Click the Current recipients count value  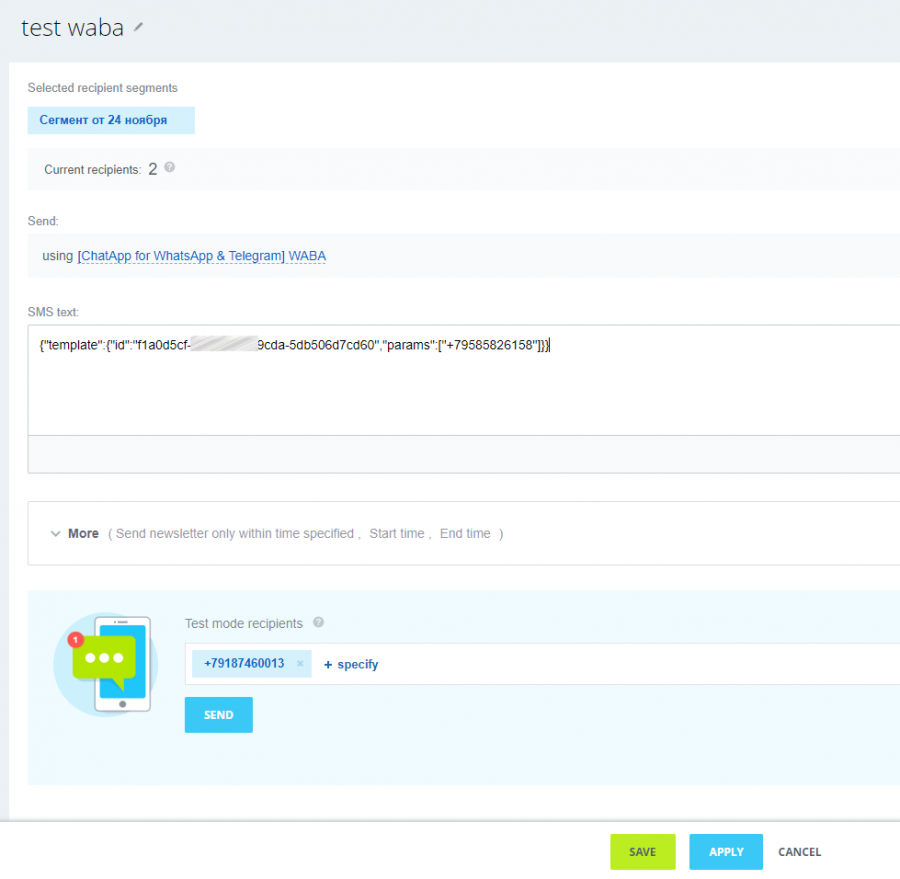point(153,168)
